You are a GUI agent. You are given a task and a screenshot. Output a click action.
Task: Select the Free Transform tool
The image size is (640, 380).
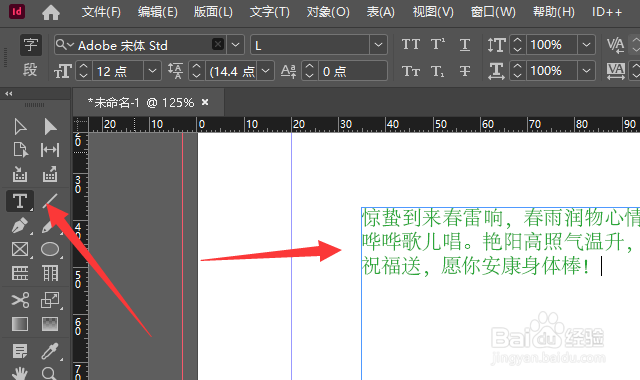click(x=50, y=300)
